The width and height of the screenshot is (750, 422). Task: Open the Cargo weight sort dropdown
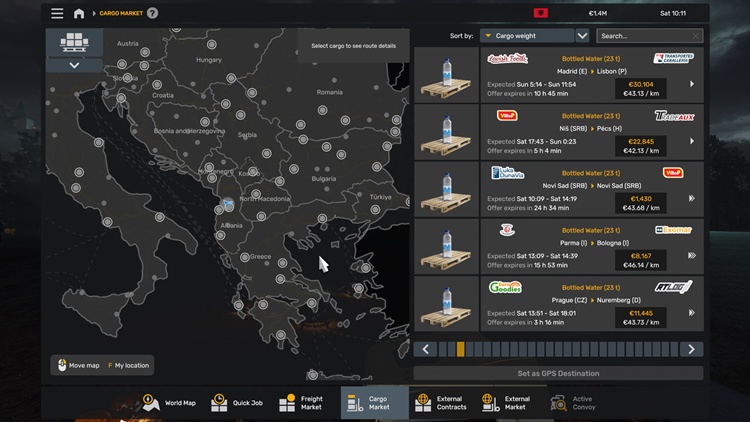534,36
